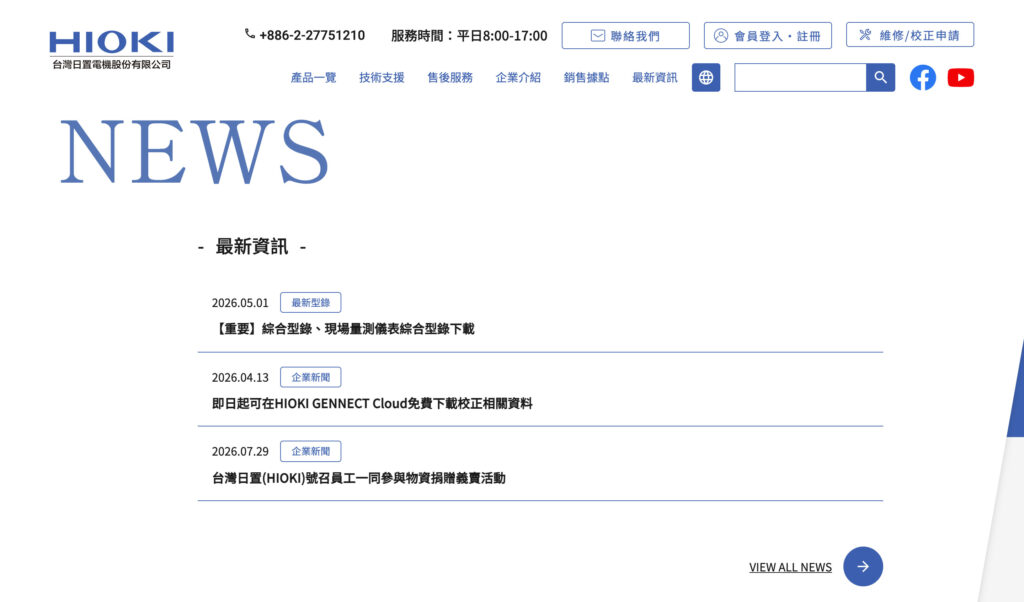Open 銷售據點 menu
The width and height of the screenshot is (1024, 602).
[586, 78]
